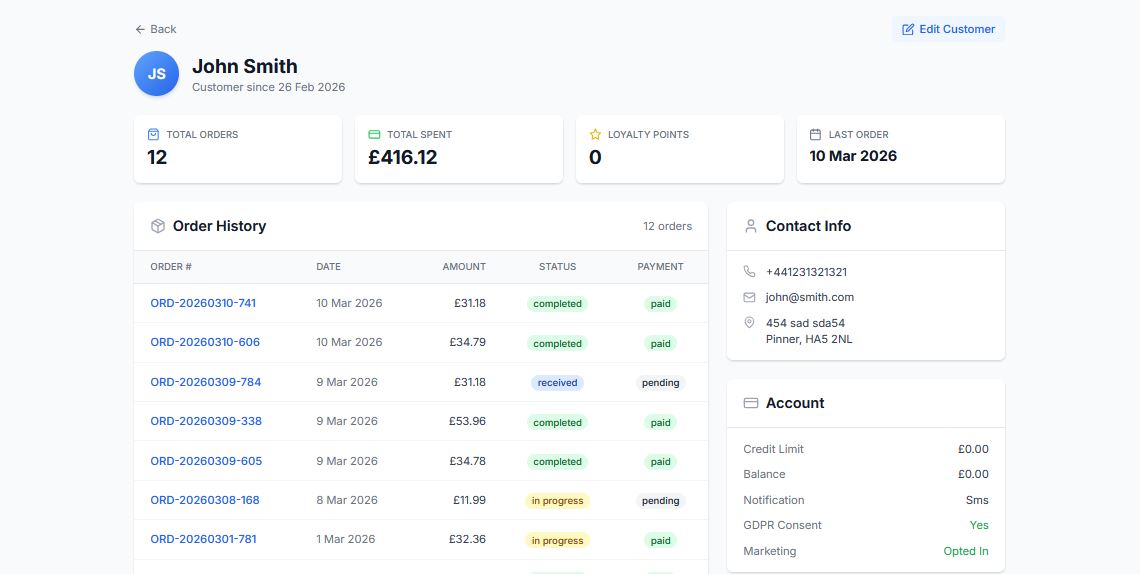Click the envelope icon beside john@smith.com
The width and height of the screenshot is (1140, 574).
coord(750,297)
